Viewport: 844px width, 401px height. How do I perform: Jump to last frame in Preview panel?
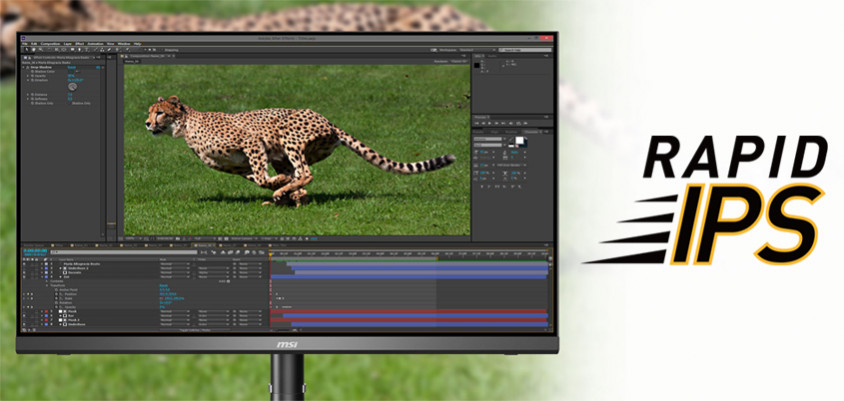(x=503, y=123)
